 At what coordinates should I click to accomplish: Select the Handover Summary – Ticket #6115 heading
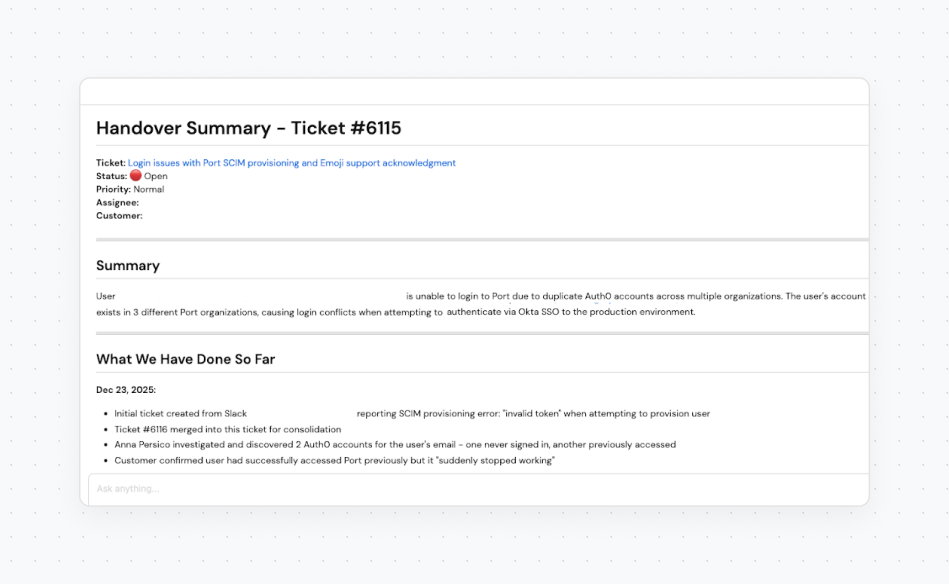coord(249,128)
